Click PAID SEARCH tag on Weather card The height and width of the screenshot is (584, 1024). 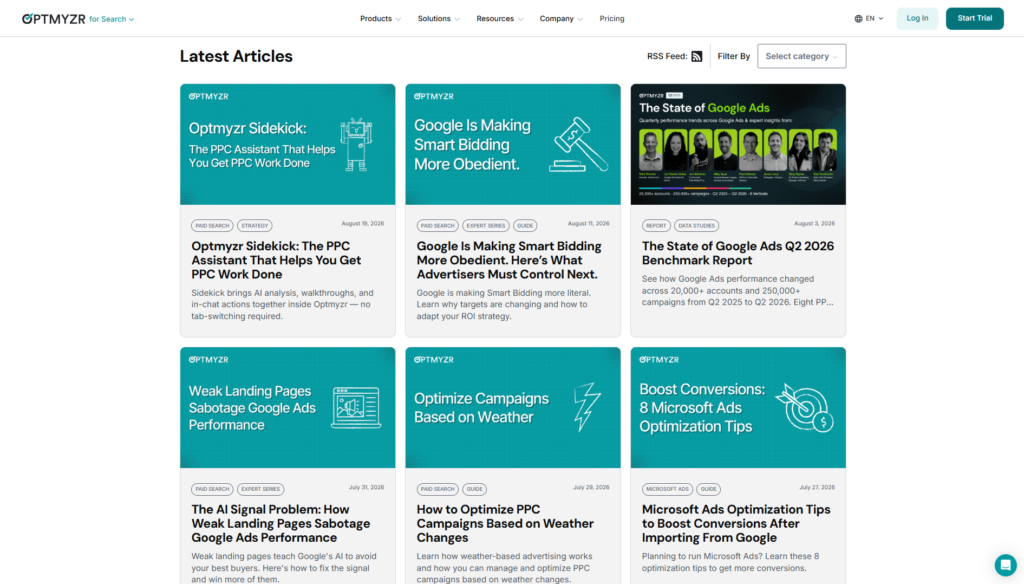(438, 489)
